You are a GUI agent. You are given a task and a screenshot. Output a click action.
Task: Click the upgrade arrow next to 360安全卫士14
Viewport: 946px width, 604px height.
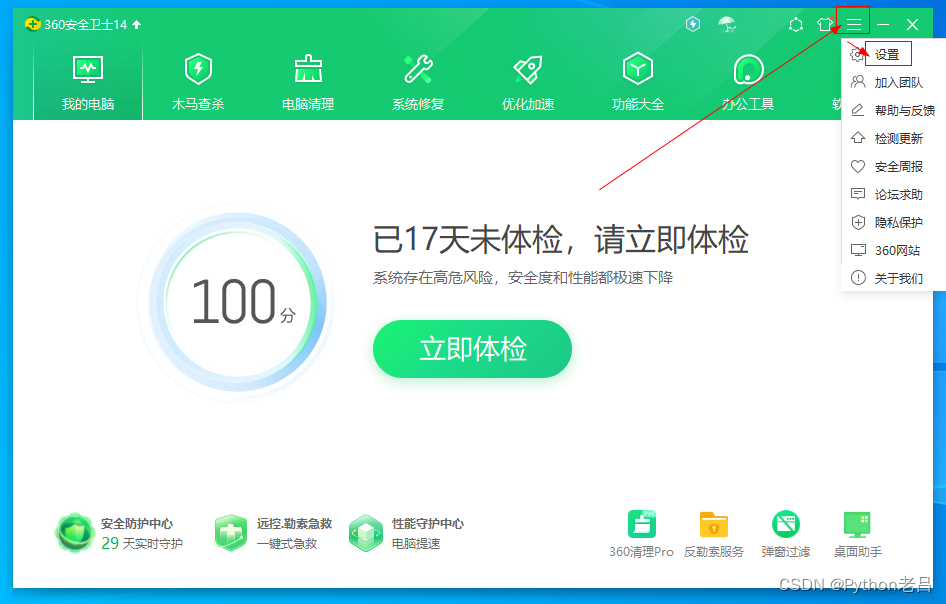137,25
